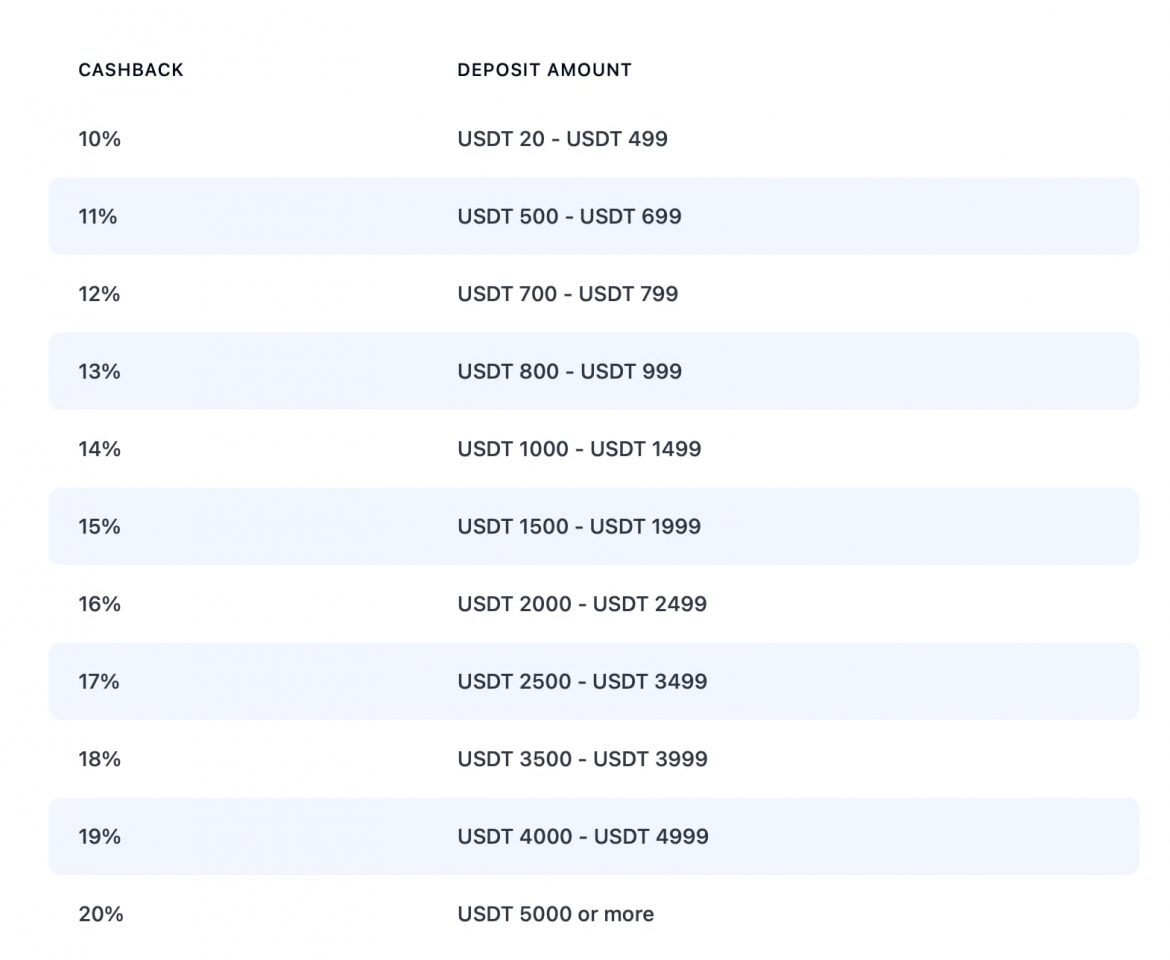Image resolution: width=1170 pixels, height=960 pixels.
Task: Click the USDT 700 - USDT 799 range
Action: pos(568,294)
